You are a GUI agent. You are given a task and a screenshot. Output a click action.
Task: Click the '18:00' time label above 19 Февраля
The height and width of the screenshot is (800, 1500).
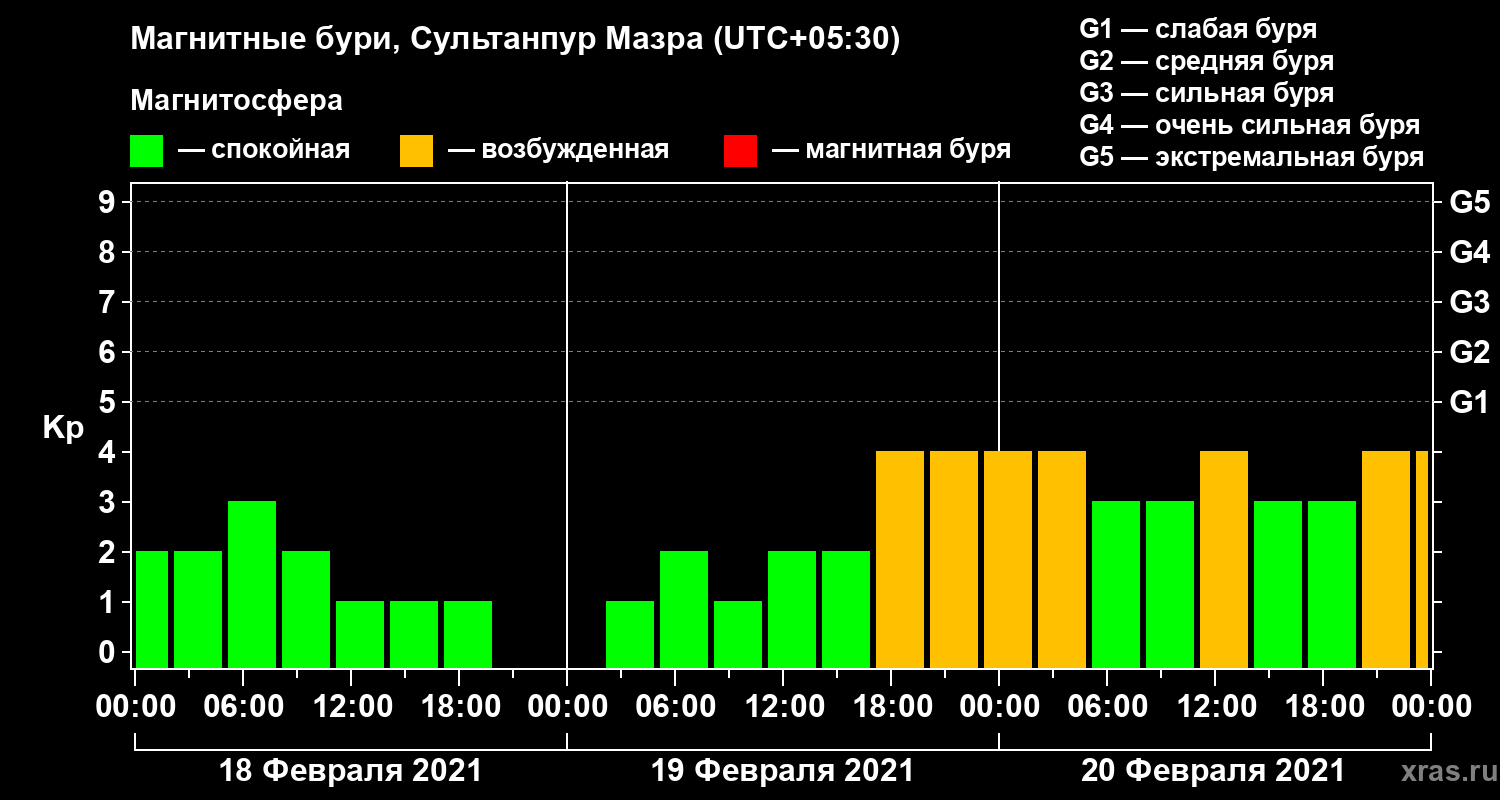pos(891,707)
